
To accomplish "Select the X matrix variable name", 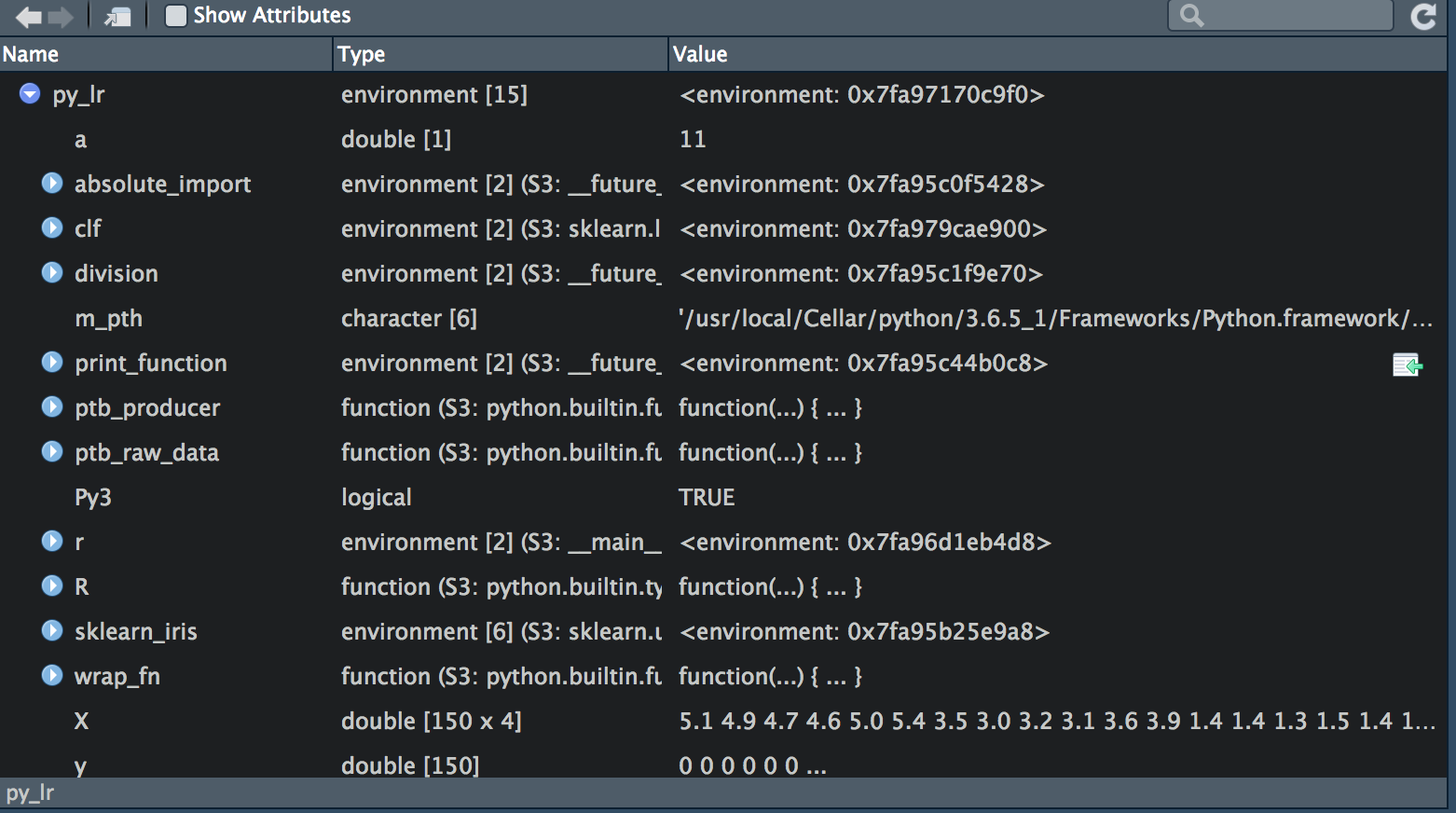I will (x=82, y=721).
